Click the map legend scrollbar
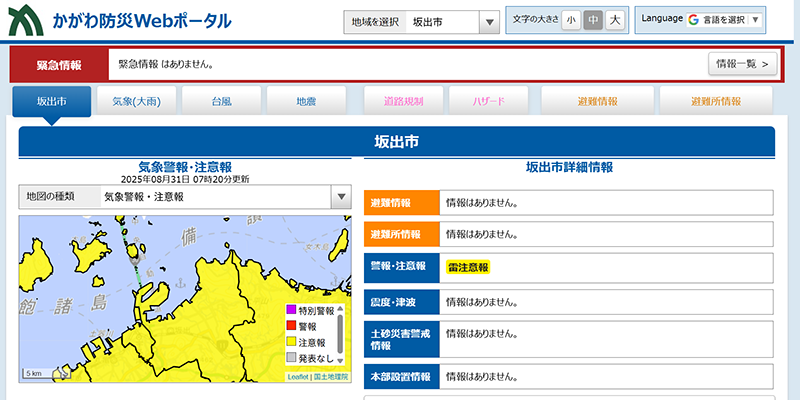Viewport: 800px width, 400px height. point(340,334)
